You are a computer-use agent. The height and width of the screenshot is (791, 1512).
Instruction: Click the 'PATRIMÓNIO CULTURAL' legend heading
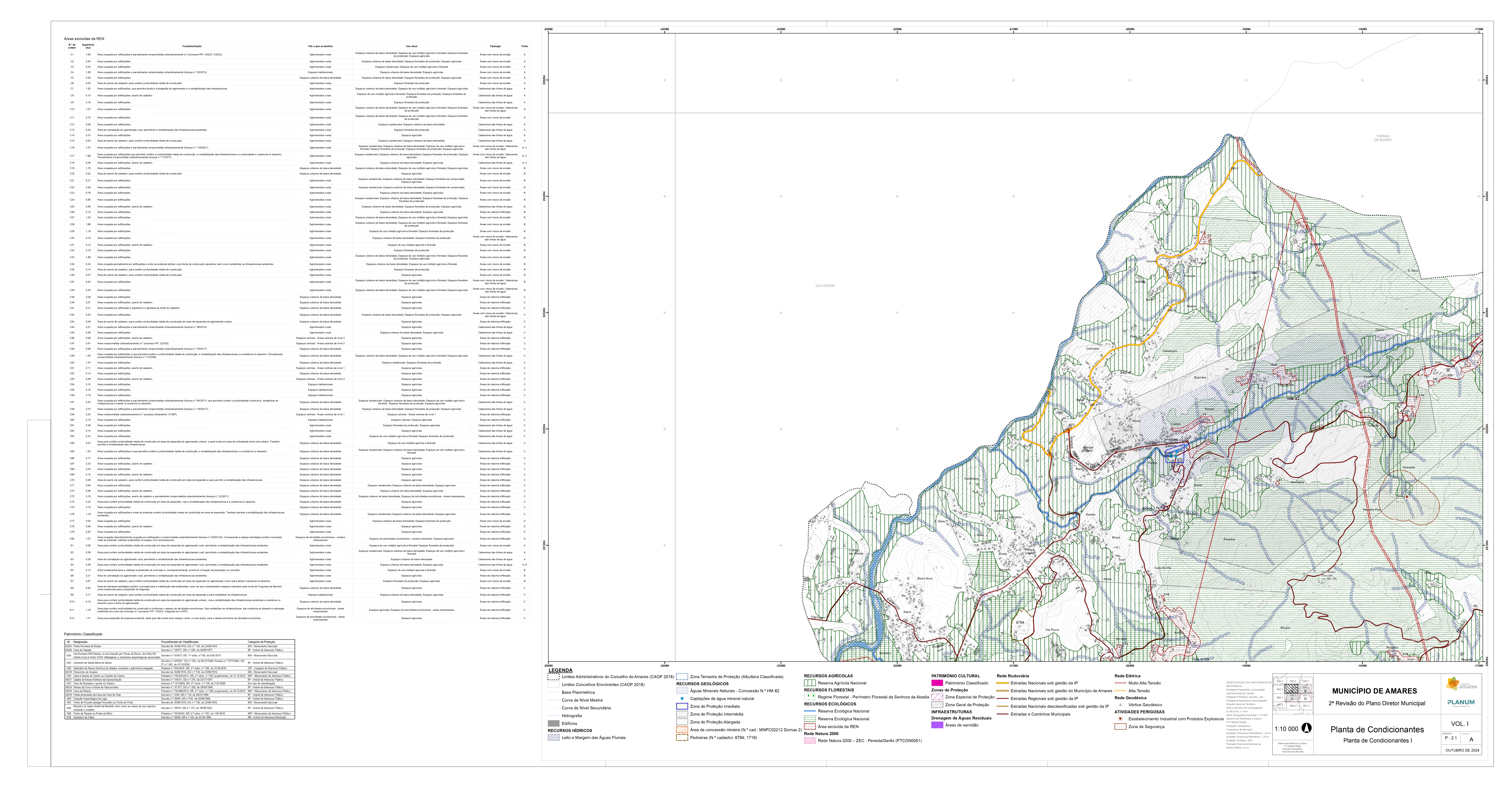point(956,676)
